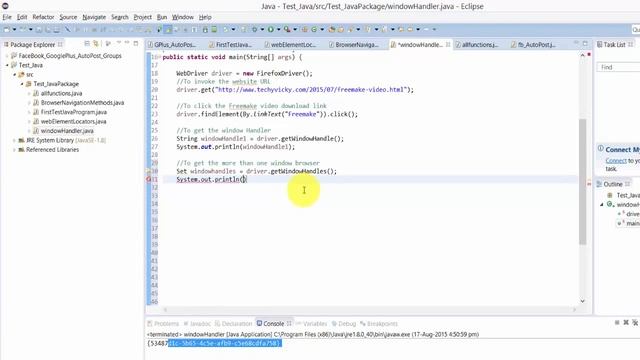This screenshot has height=360, width=640.
Task: Open the Refactor menu
Action: tap(43, 17)
